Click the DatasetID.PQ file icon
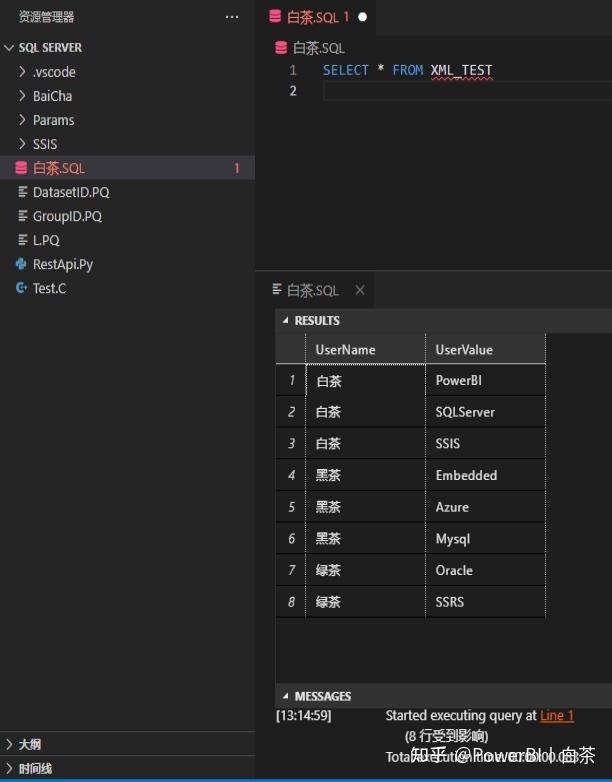612x782 pixels. pos(21,192)
